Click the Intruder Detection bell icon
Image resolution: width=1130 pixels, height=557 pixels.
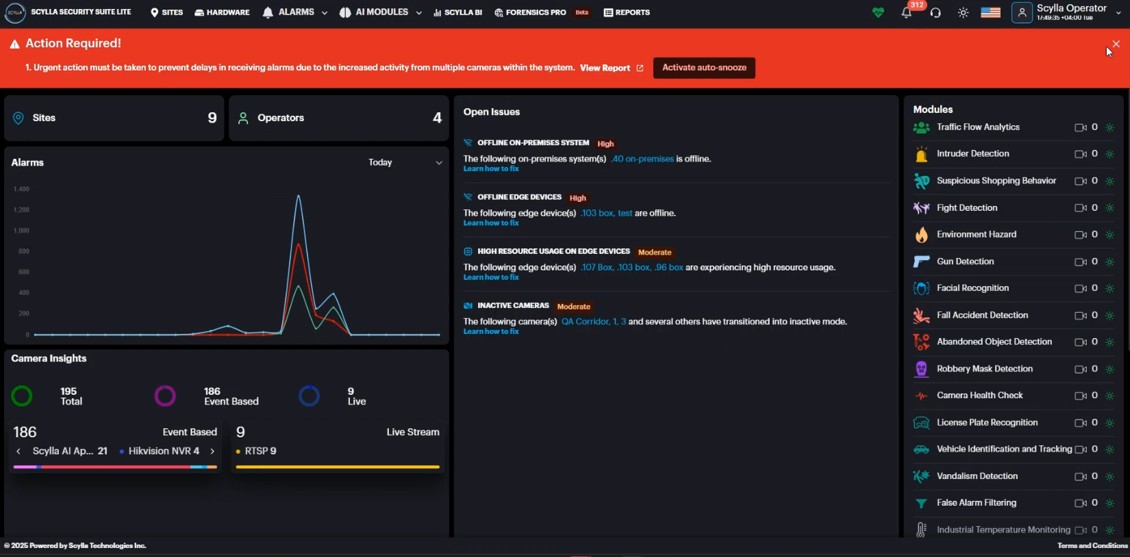[x=921, y=154]
